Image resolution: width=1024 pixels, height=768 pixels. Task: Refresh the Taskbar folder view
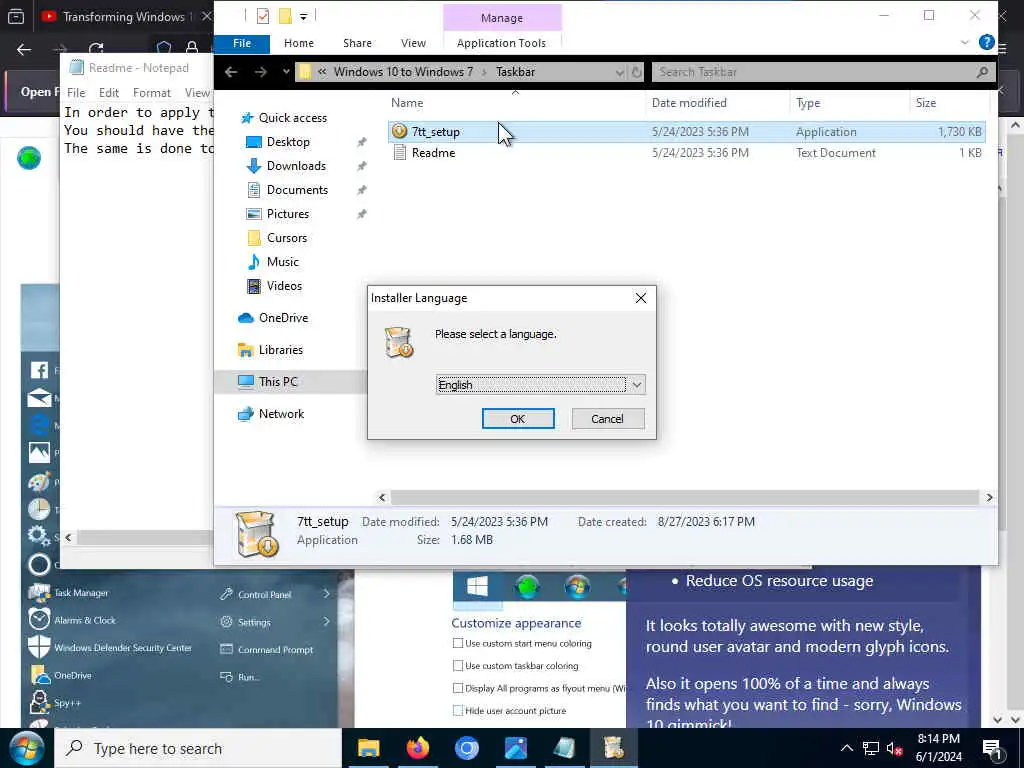[636, 72]
